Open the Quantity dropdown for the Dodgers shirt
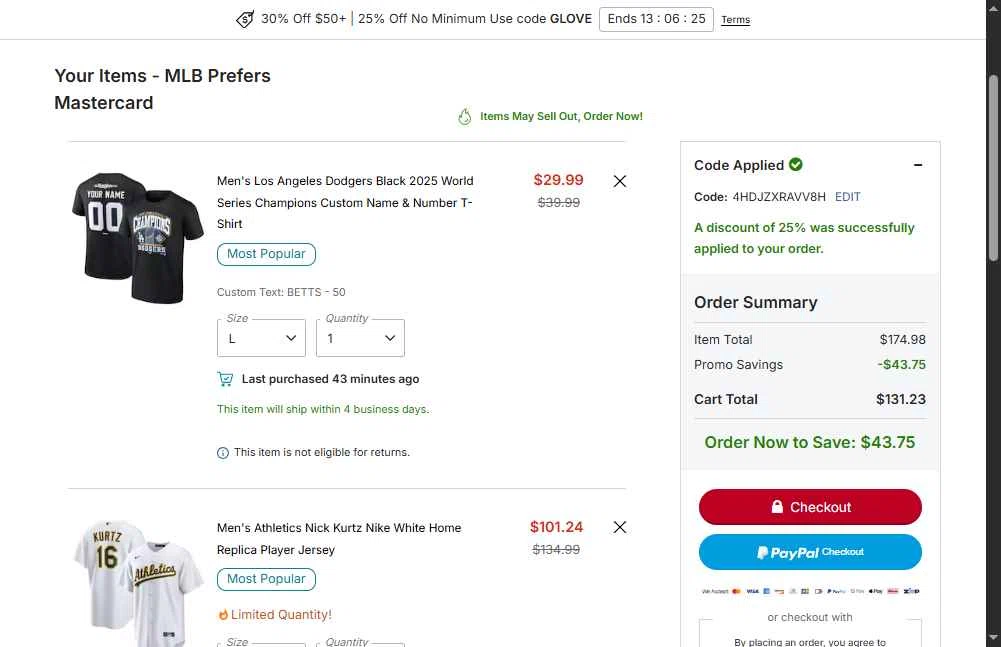The image size is (1001, 647). click(x=360, y=338)
